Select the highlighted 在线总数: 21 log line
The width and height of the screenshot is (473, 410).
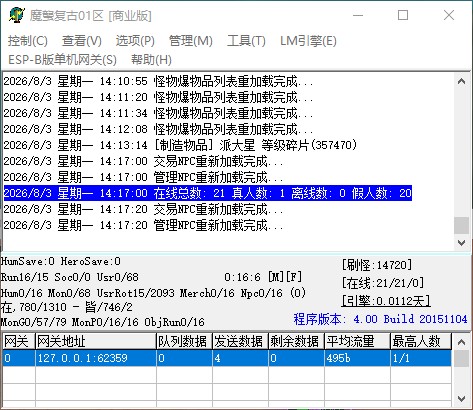208,193
